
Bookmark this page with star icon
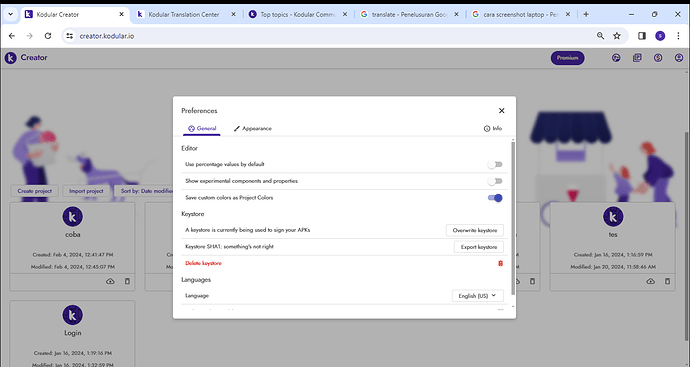617,36
